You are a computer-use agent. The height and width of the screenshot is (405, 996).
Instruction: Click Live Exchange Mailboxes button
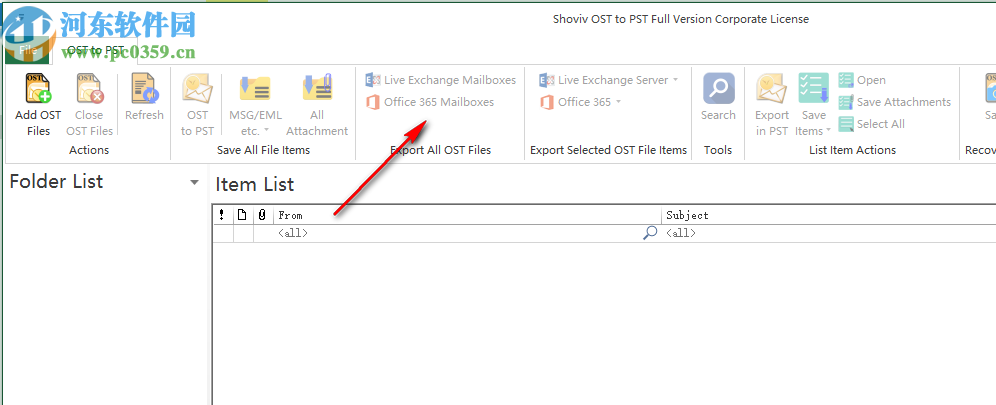tap(441, 80)
